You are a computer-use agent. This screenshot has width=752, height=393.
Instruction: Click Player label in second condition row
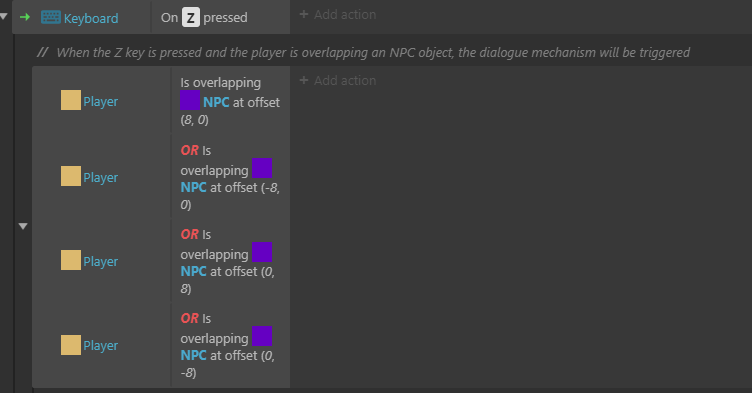tap(101, 177)
